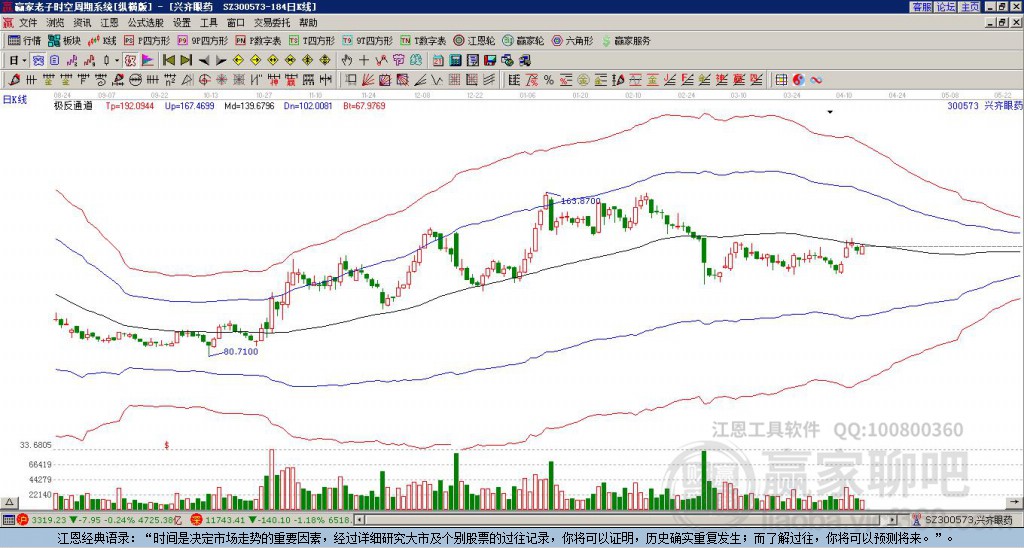Click the save diskette icon
This screenshot has height=548, width=1024.
tap(490, 60)
